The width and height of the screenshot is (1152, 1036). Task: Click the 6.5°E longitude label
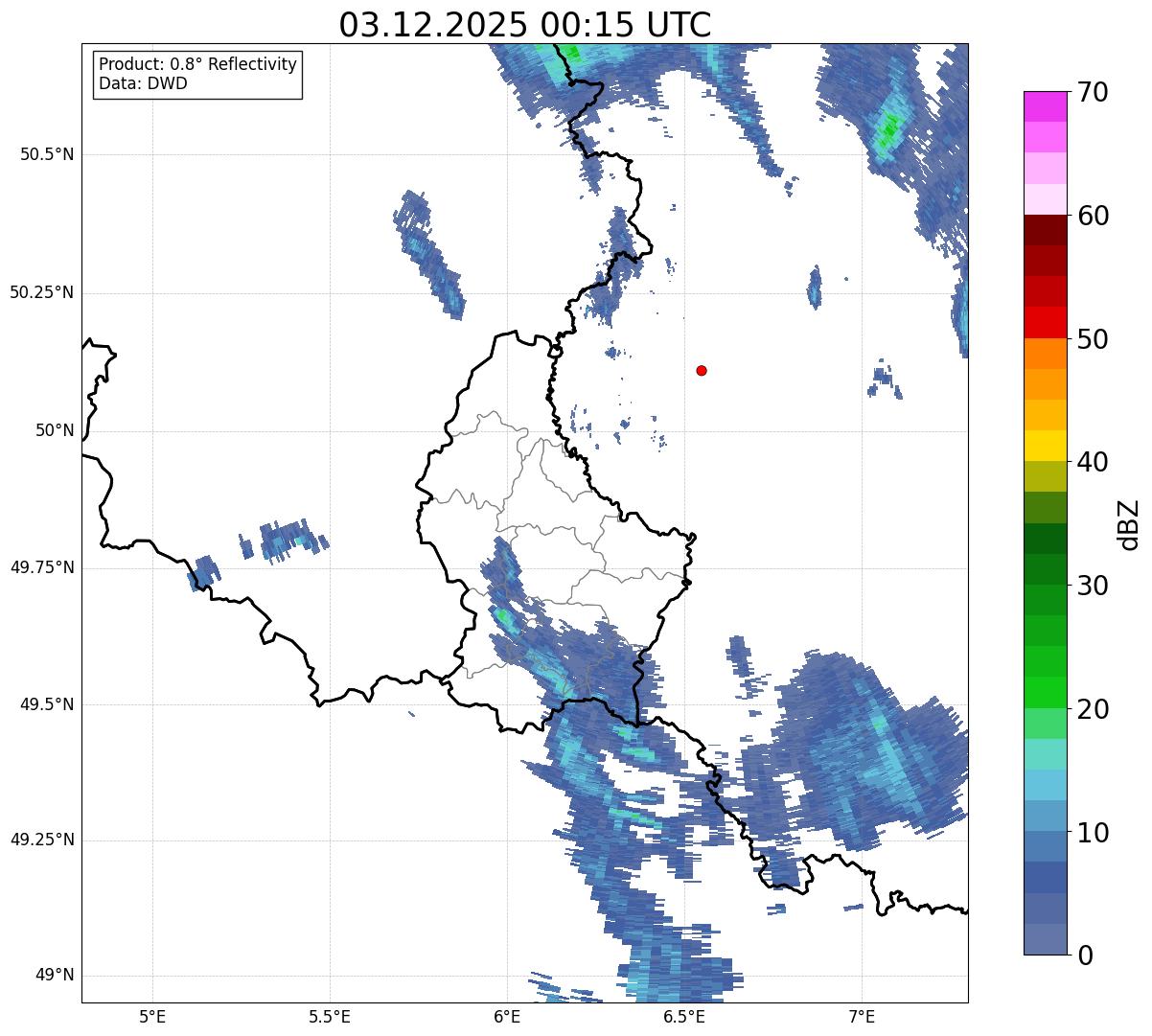(x=684, y=1016)
